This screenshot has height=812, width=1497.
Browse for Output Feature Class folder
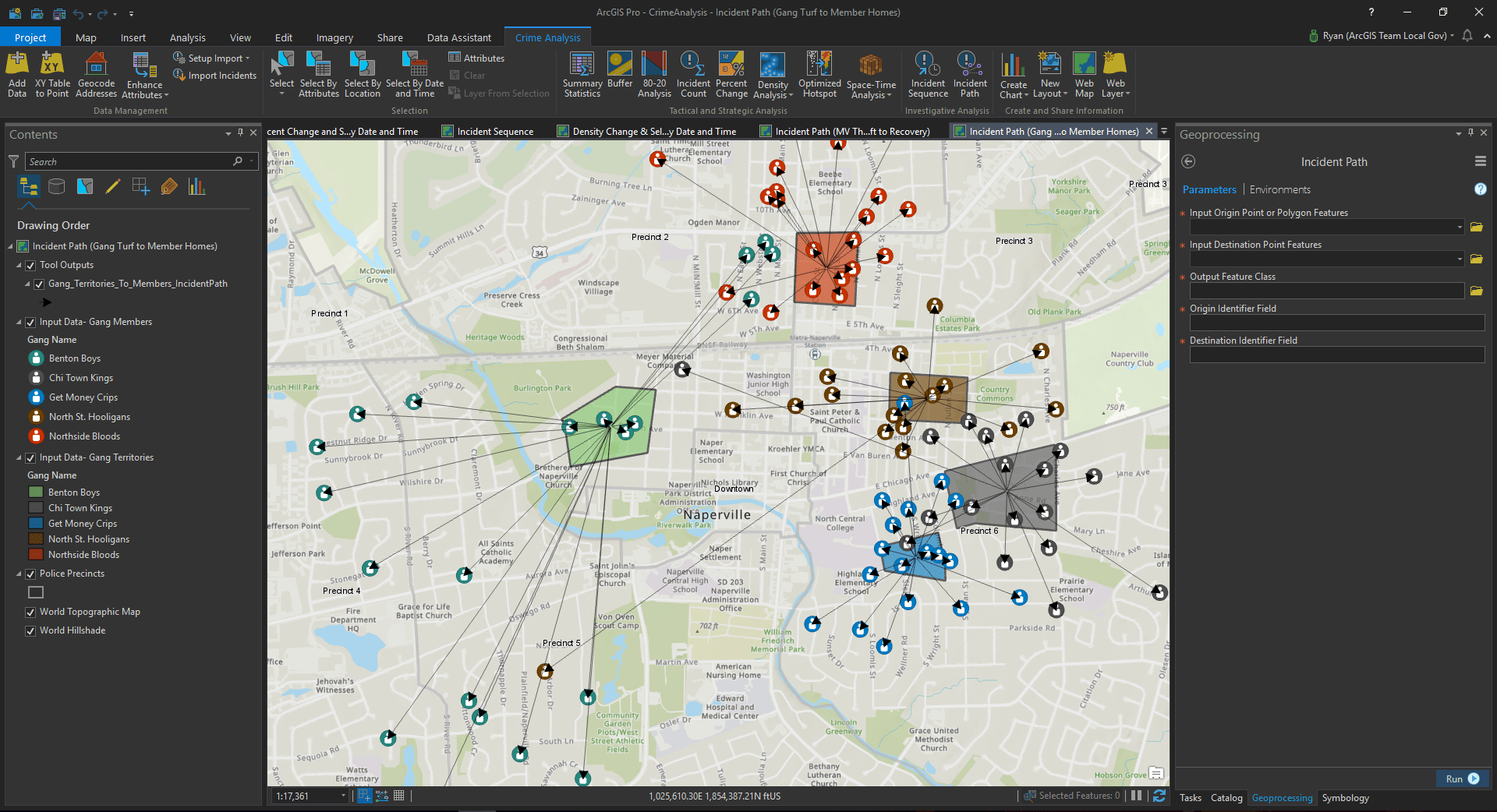click(x=1476, y=291)
